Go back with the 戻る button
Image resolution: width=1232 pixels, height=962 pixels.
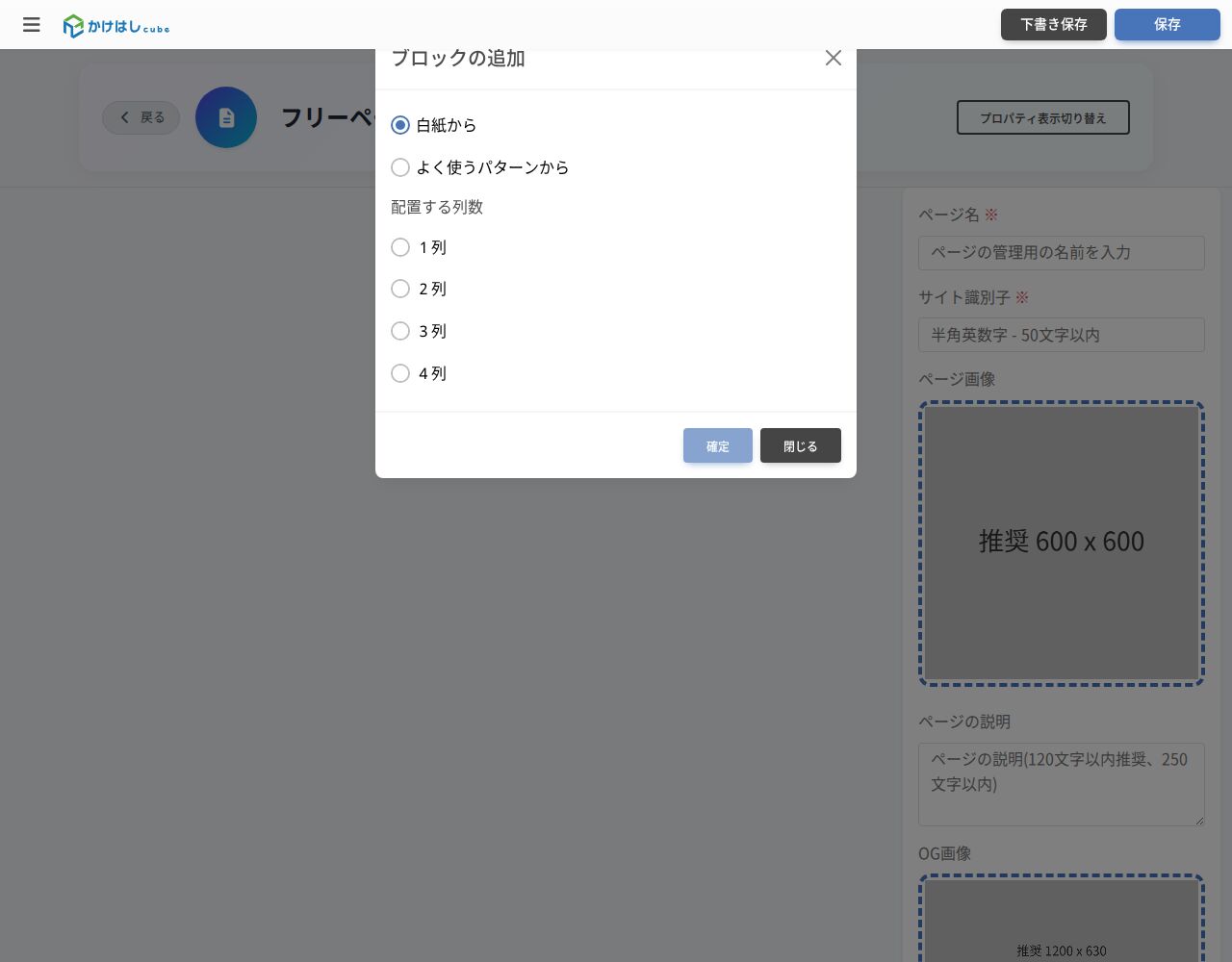tap(141, 117)
